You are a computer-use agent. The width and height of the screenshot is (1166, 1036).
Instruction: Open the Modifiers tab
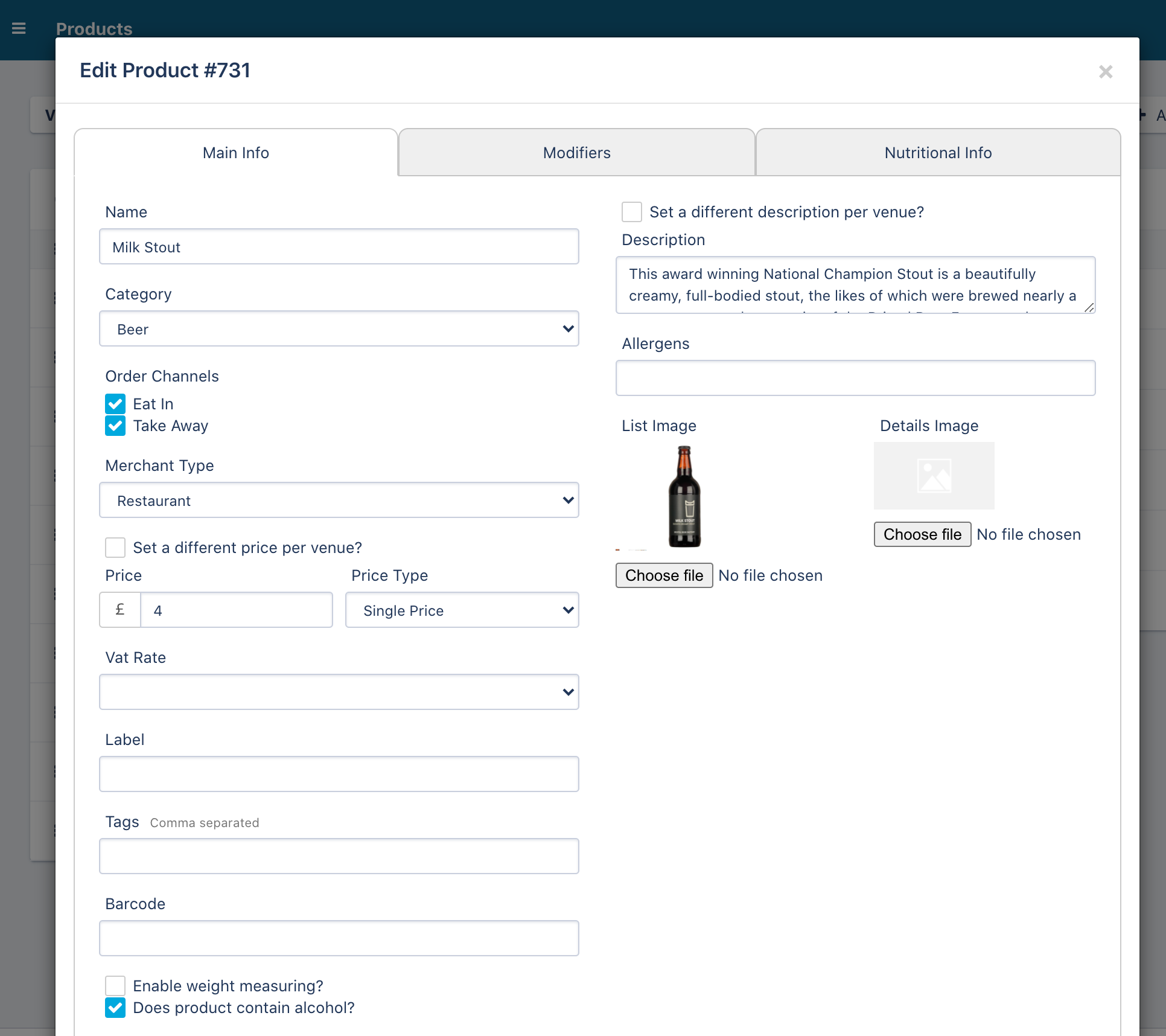[577, 153]
